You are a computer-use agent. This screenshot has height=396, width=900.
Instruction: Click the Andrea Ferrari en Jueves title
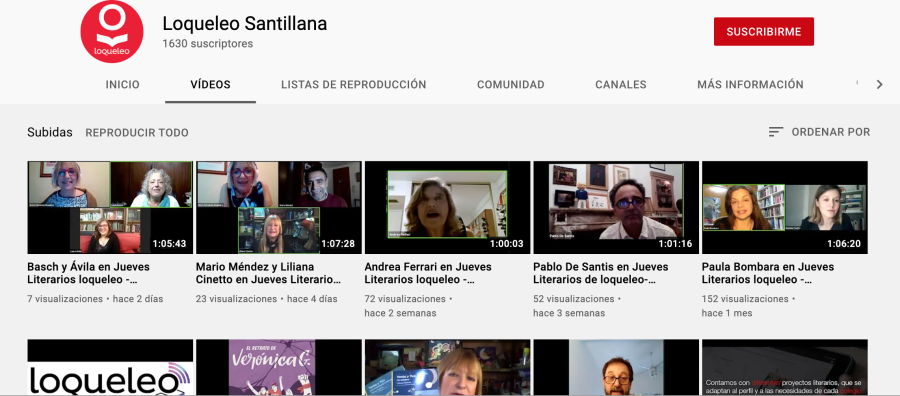click(428, 273)
